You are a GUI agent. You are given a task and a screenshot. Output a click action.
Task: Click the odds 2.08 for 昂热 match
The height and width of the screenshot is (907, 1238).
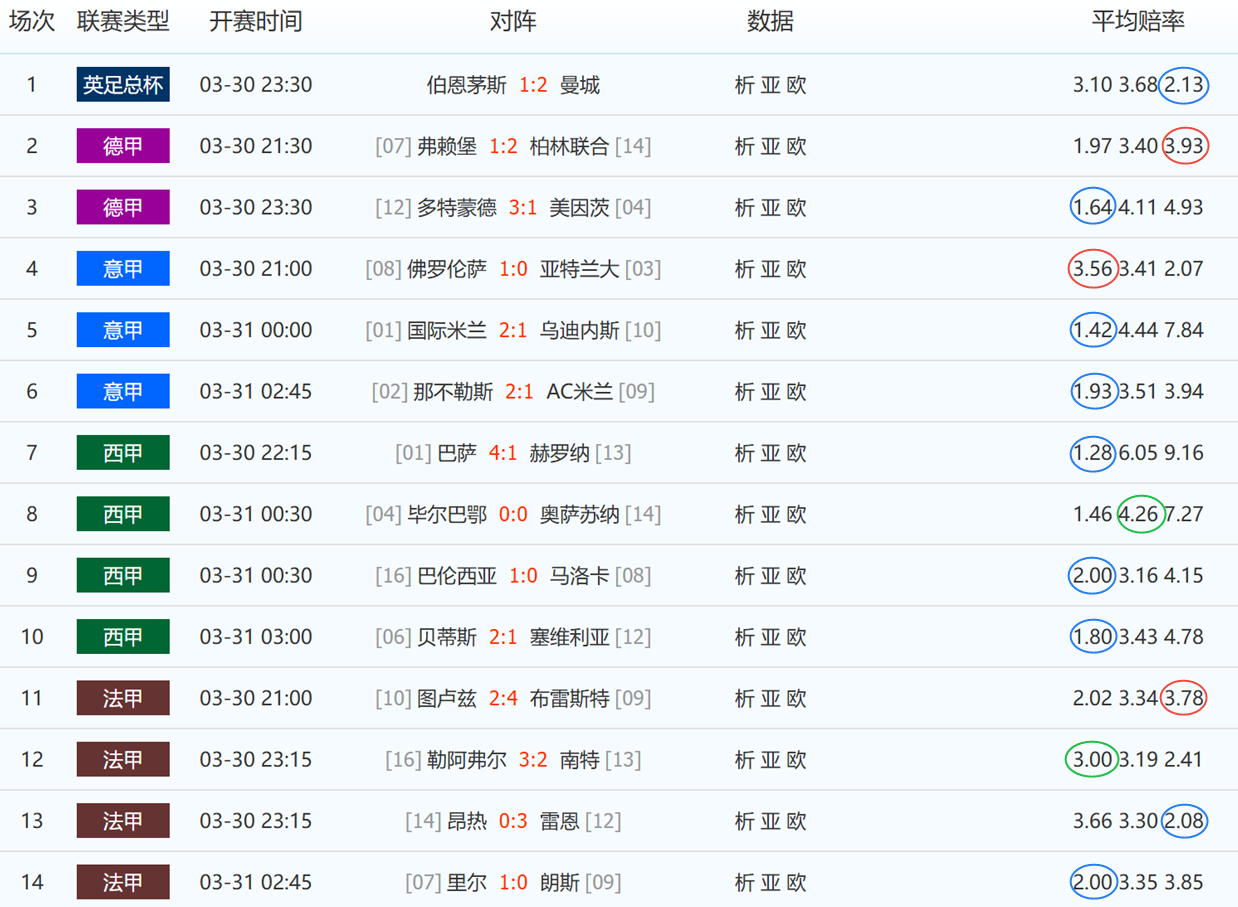1184,821
